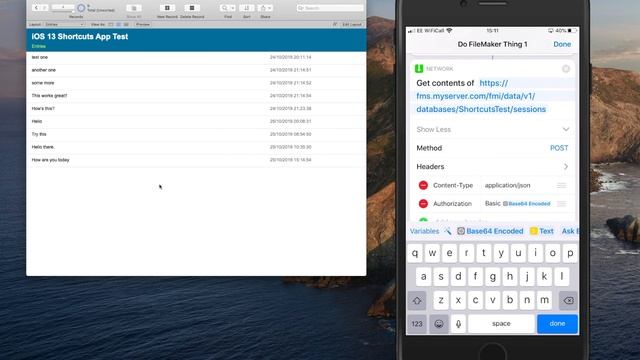Select the "some more" entry row

tap(196, 83)
